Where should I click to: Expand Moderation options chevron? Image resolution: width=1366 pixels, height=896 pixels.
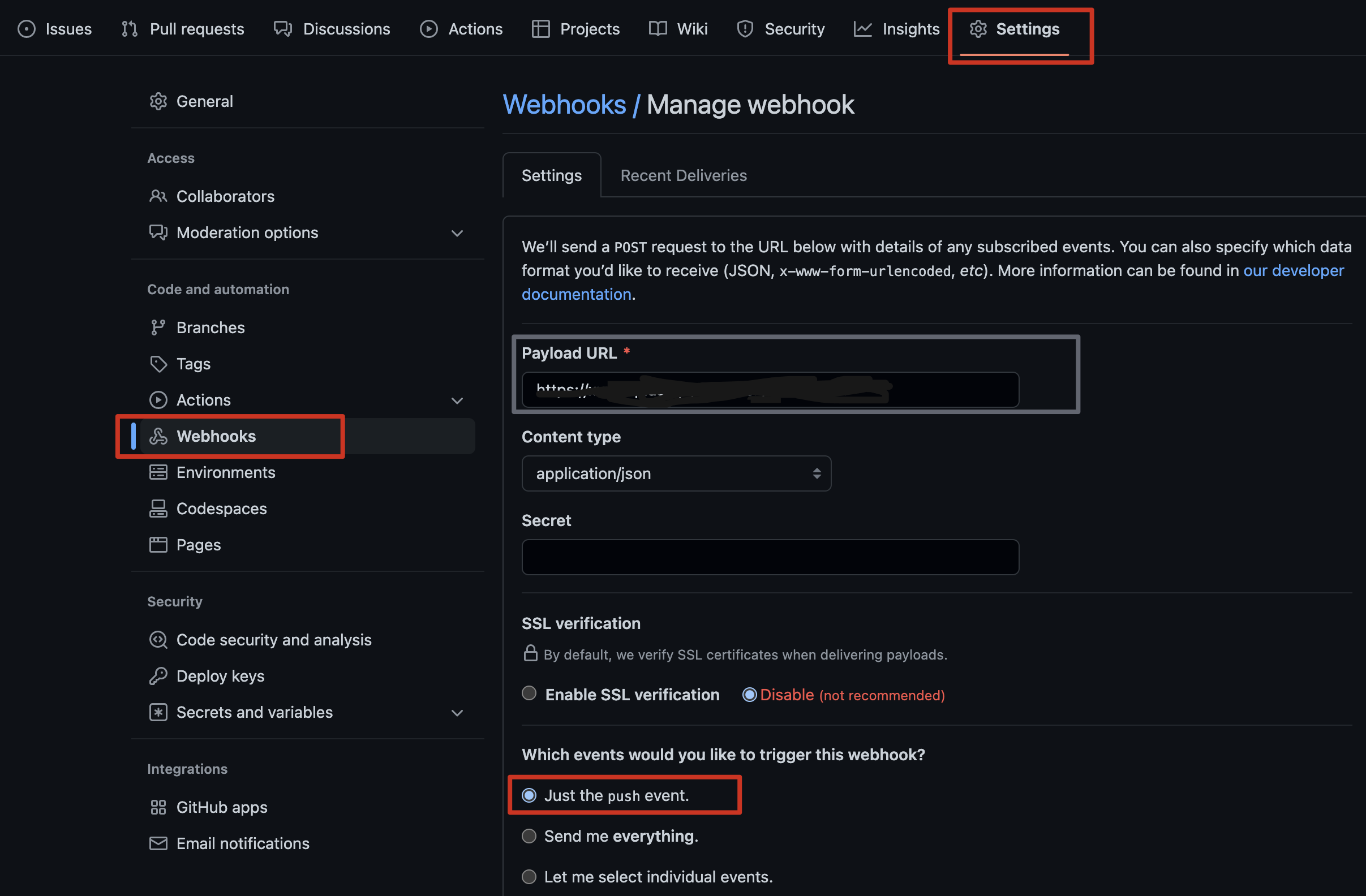click(x=457, y=233)
